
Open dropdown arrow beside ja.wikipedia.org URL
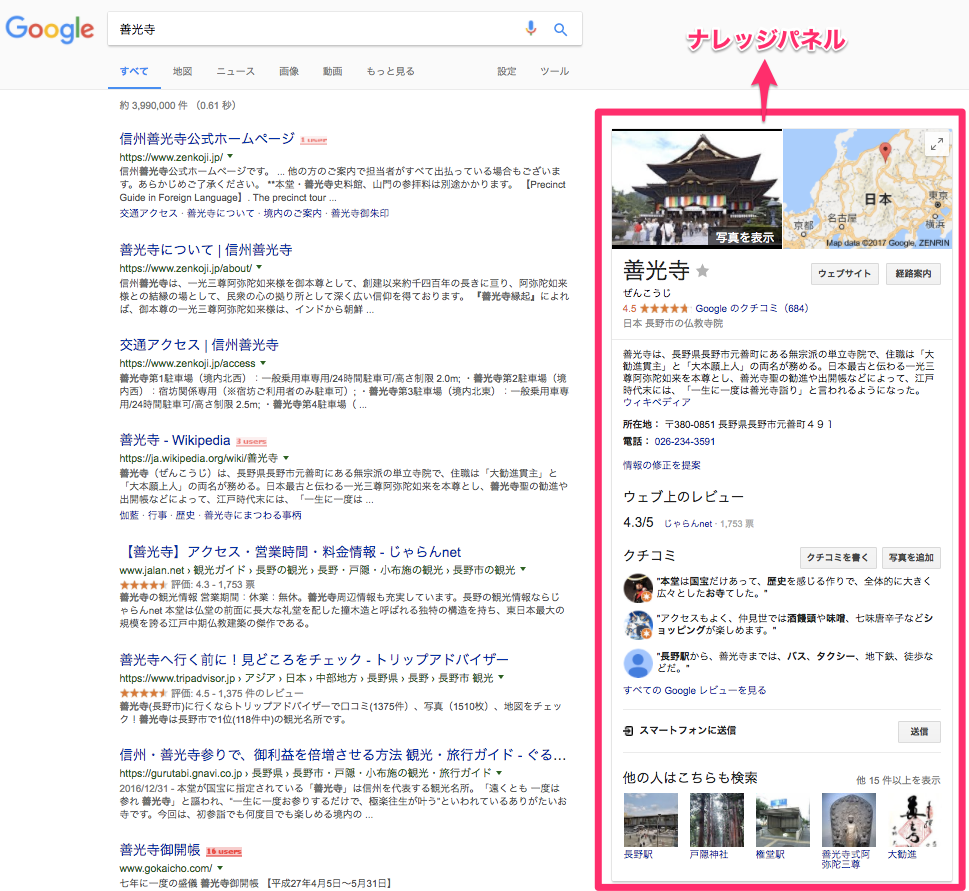pyautogui.click(x=286, y=458)
